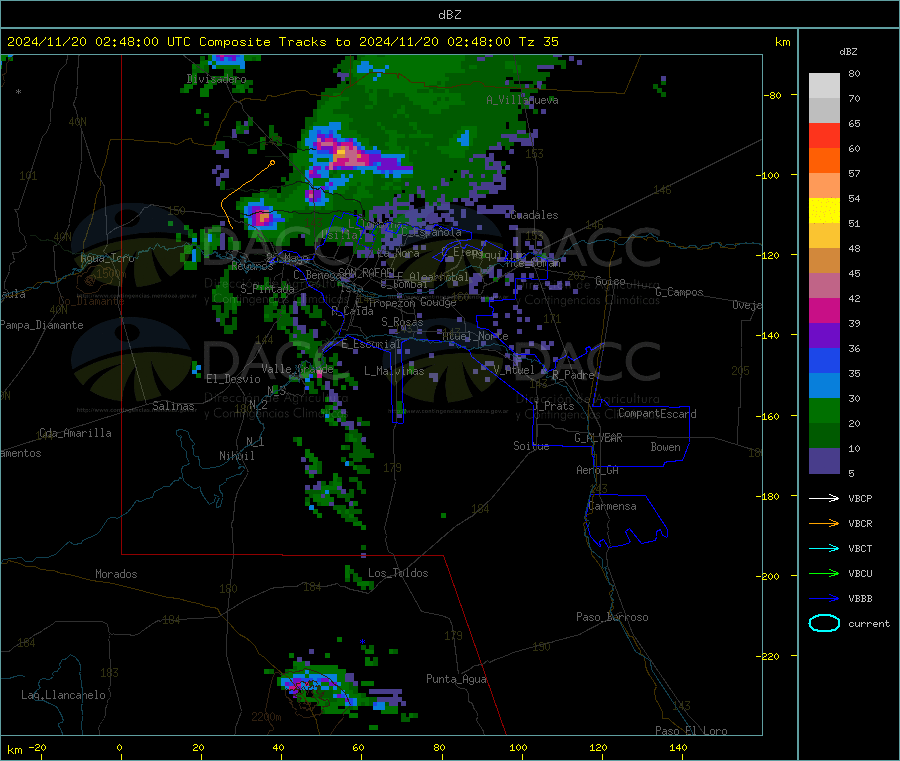Click the 'Cda_Amarilla' map label
The image size is (900, 761).
click(75, 433)
